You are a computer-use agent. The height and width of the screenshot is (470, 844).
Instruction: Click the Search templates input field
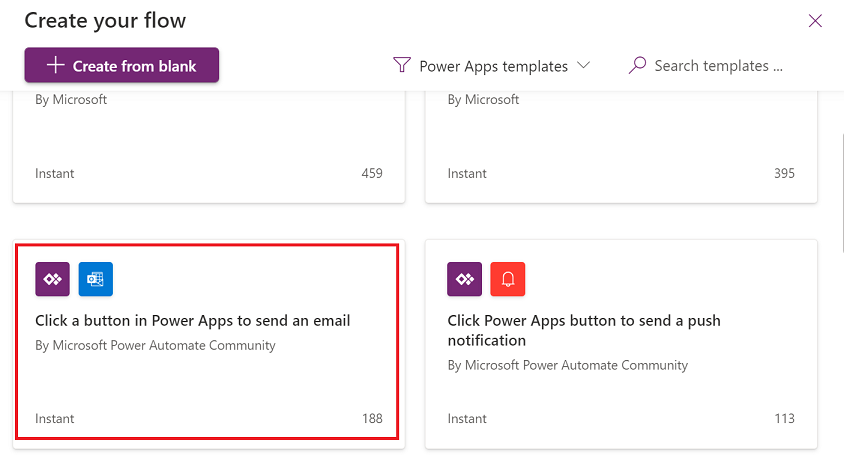(x=718, y=66)
